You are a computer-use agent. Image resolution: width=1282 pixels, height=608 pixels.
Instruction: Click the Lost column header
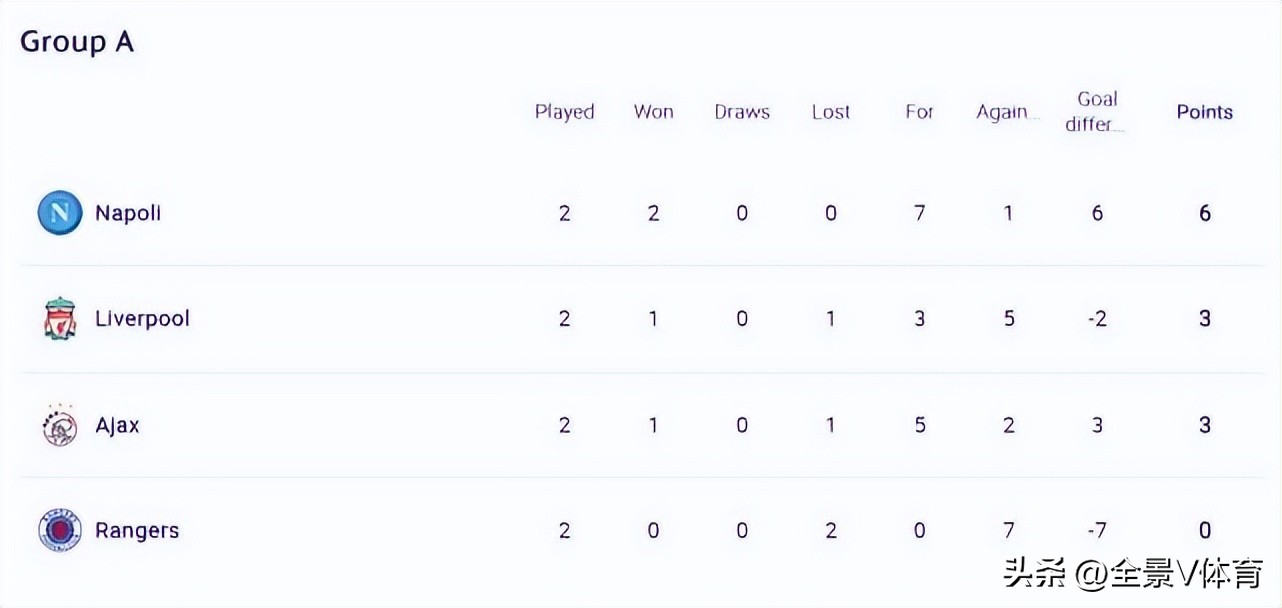click(x=831, y=112)
